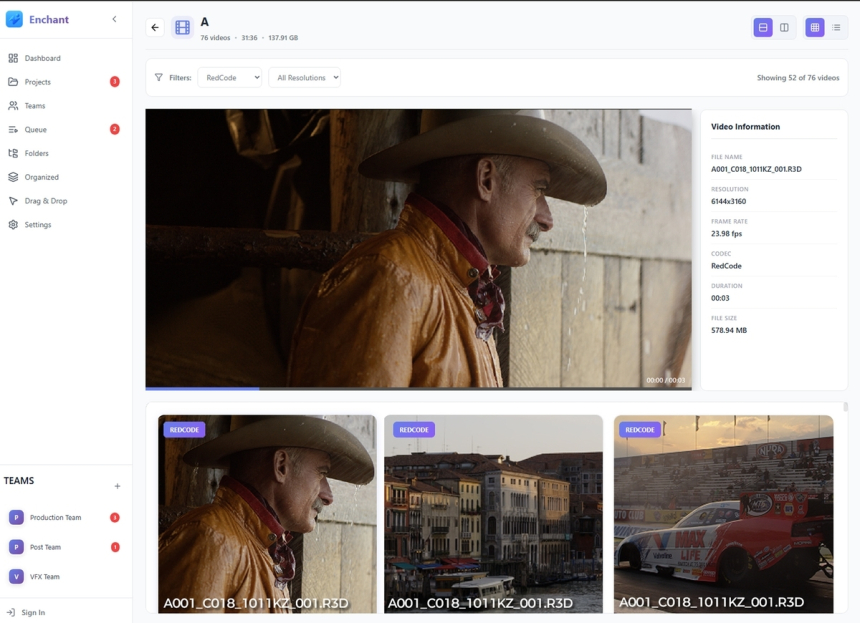Viewport: 860px width, 623px height.
Task: Click the film strip icon beside folder A
Action: point(182,28)
